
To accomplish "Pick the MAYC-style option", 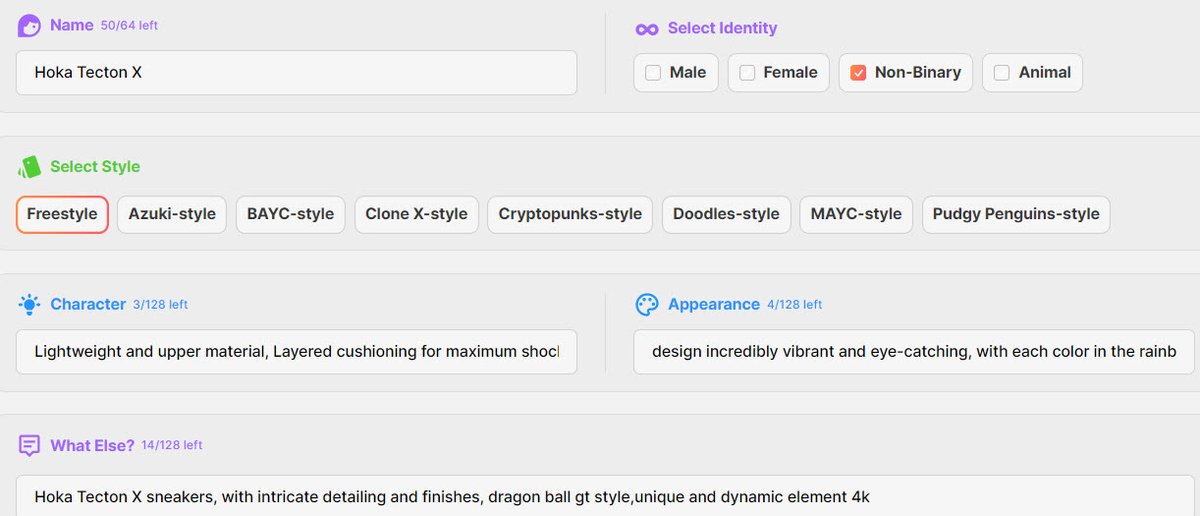I will (x=856, y=214).
